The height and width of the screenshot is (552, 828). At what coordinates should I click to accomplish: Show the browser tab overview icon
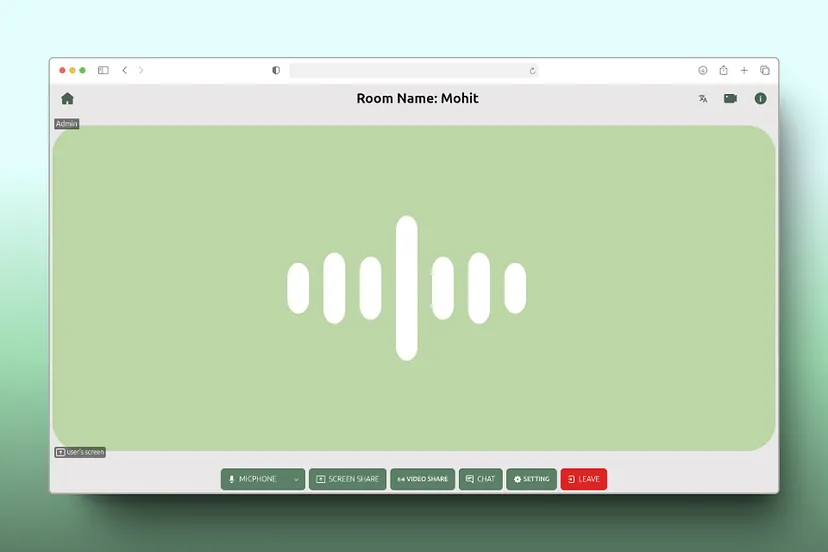click(x=765, y=71)
